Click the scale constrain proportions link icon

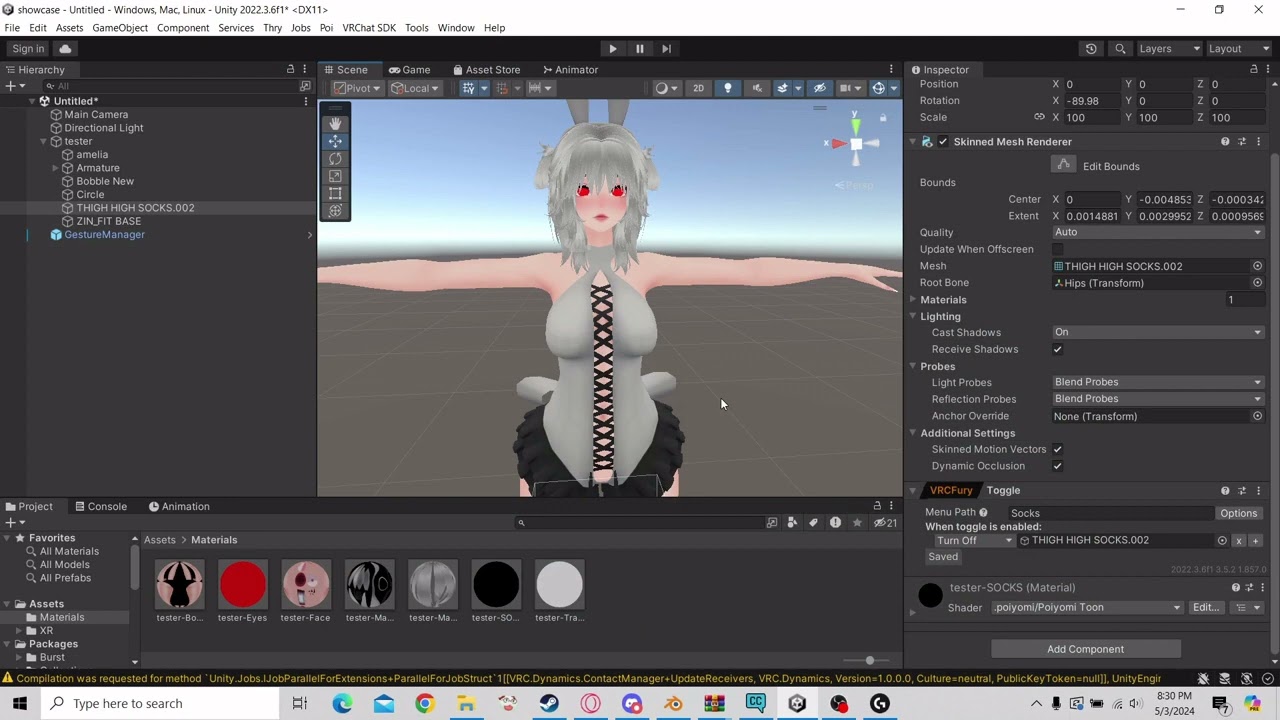point(1039,117)
